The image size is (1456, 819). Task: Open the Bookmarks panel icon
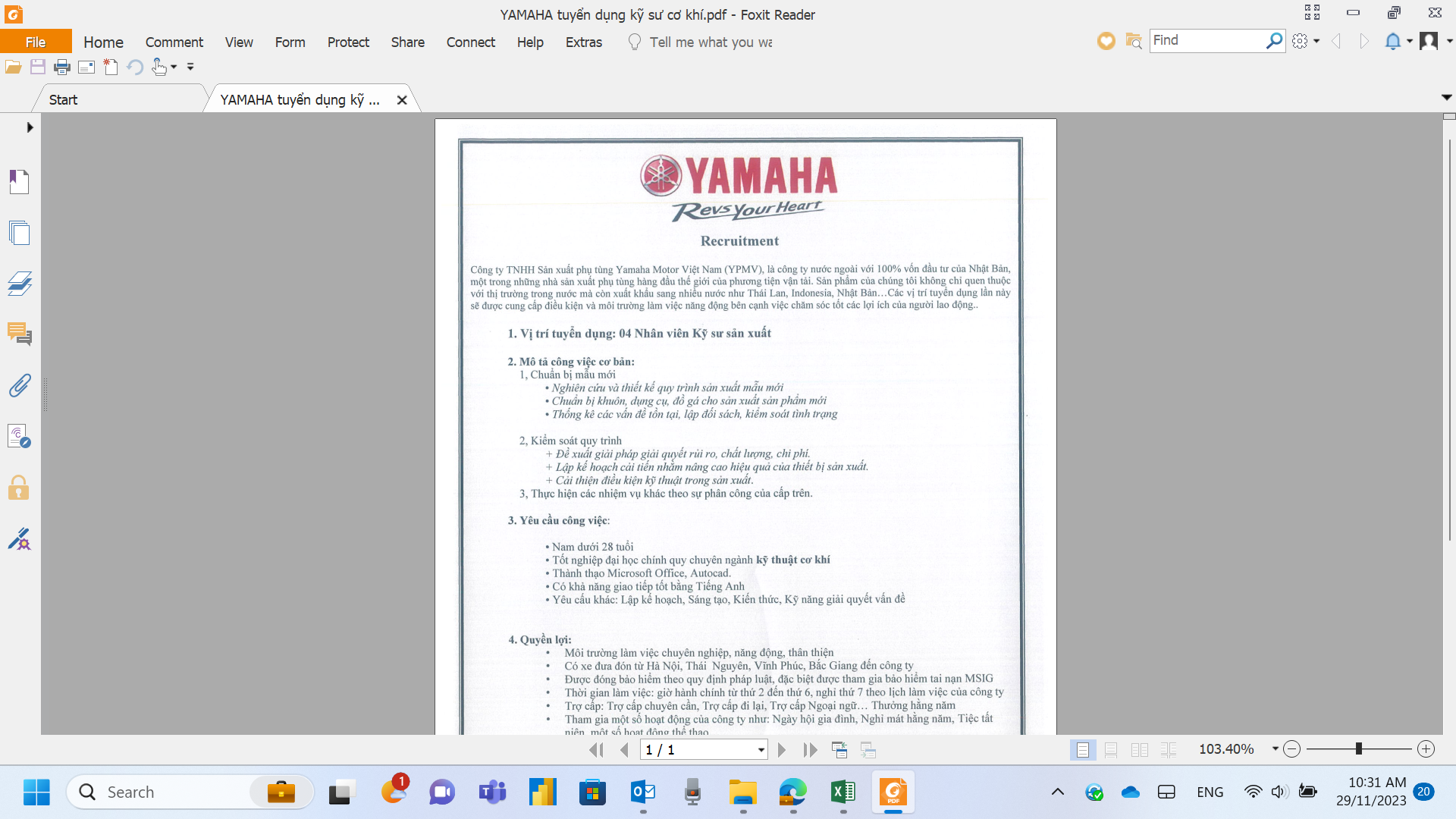(19, 182)
